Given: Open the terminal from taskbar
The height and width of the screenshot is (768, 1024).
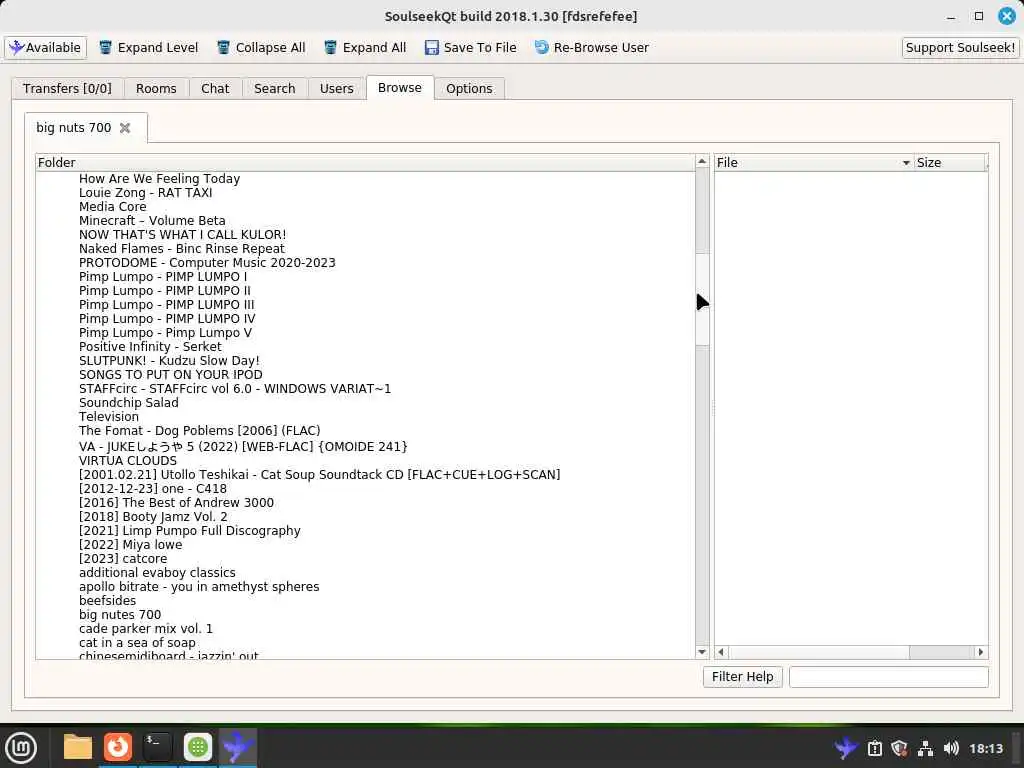Looking at the screenshot, I should pos(157,747).
